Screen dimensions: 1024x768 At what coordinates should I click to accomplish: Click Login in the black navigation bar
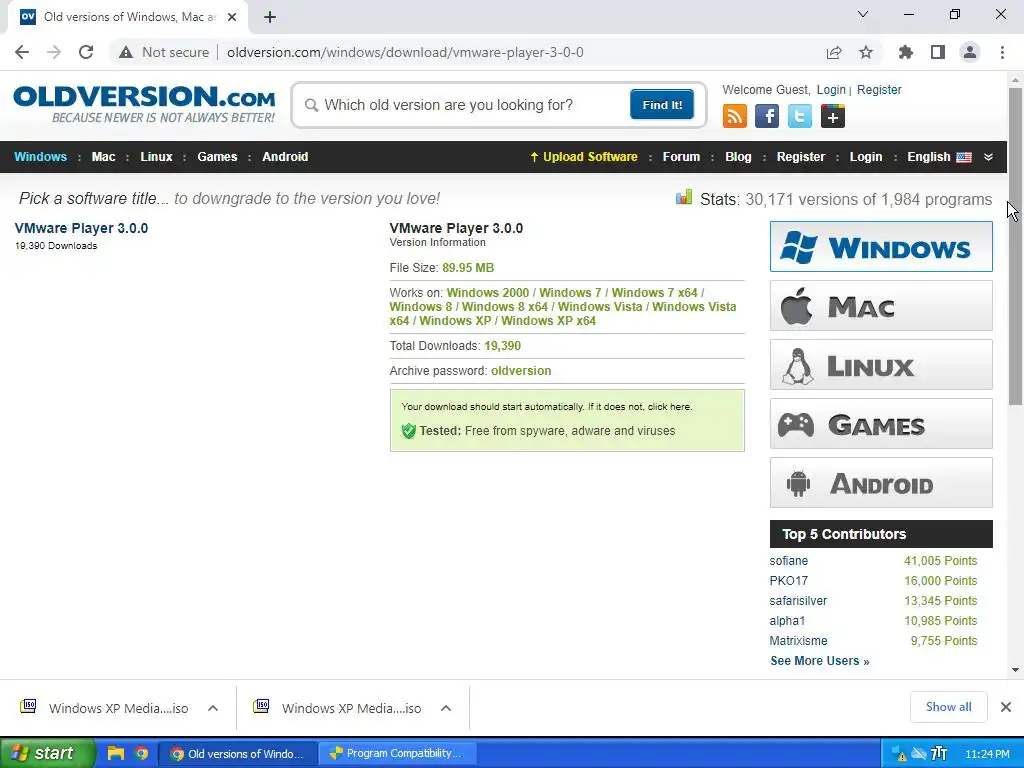[x=866, y=157]
